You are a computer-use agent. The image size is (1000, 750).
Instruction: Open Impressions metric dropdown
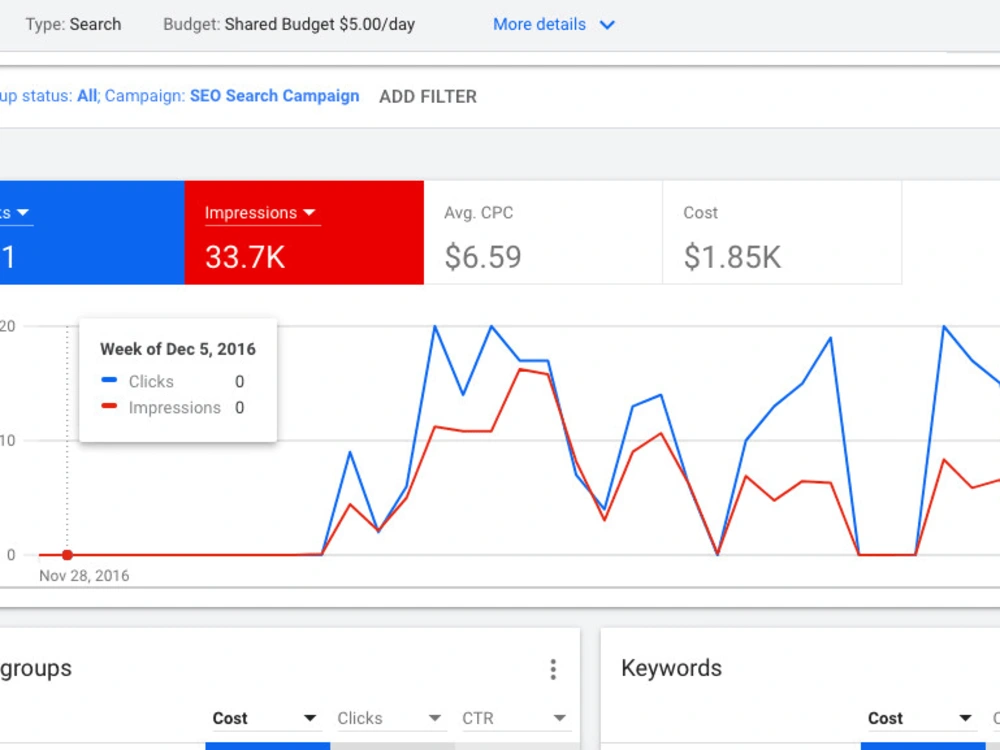coord(261,212)
